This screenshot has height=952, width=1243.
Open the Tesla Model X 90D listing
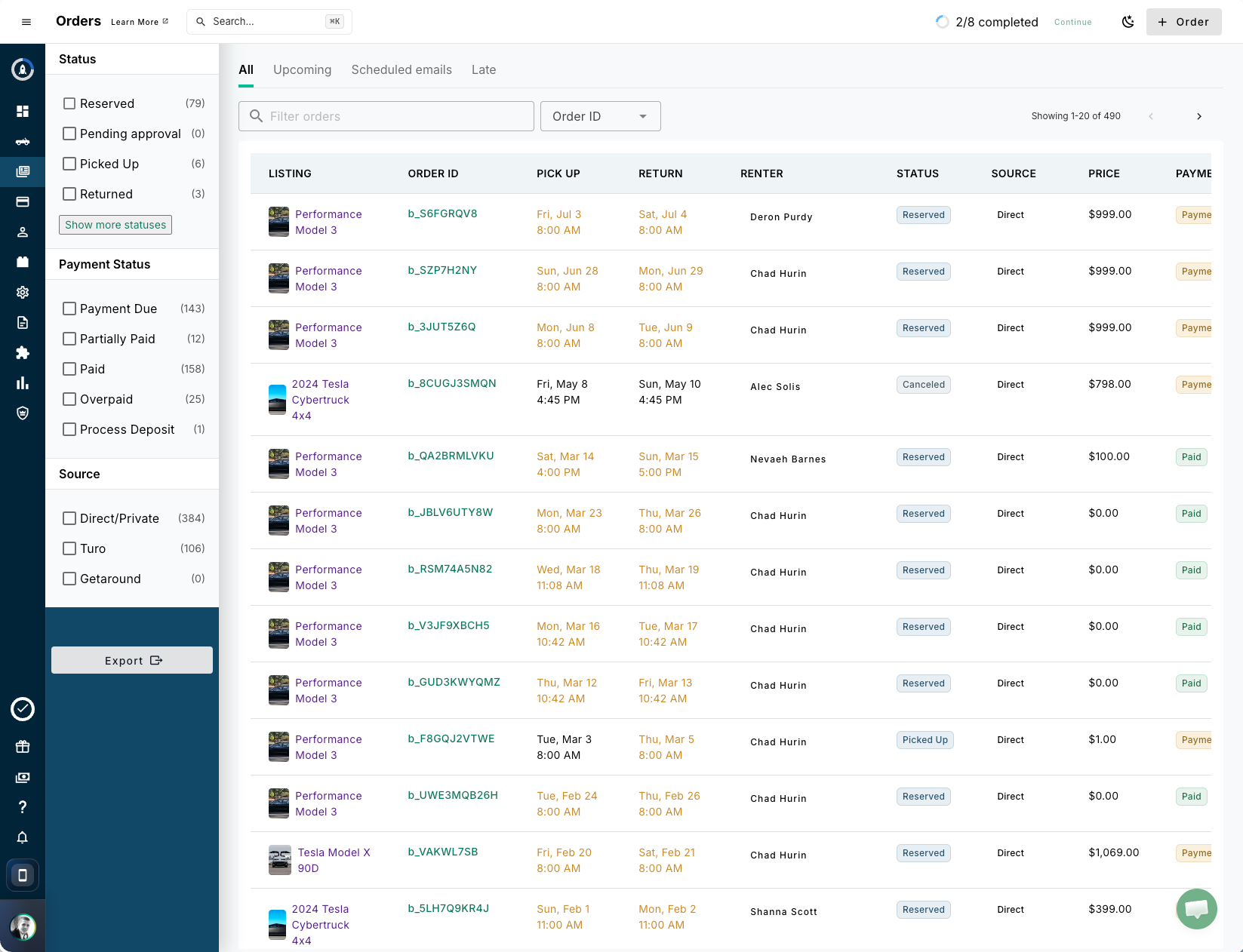coord(334,860)
